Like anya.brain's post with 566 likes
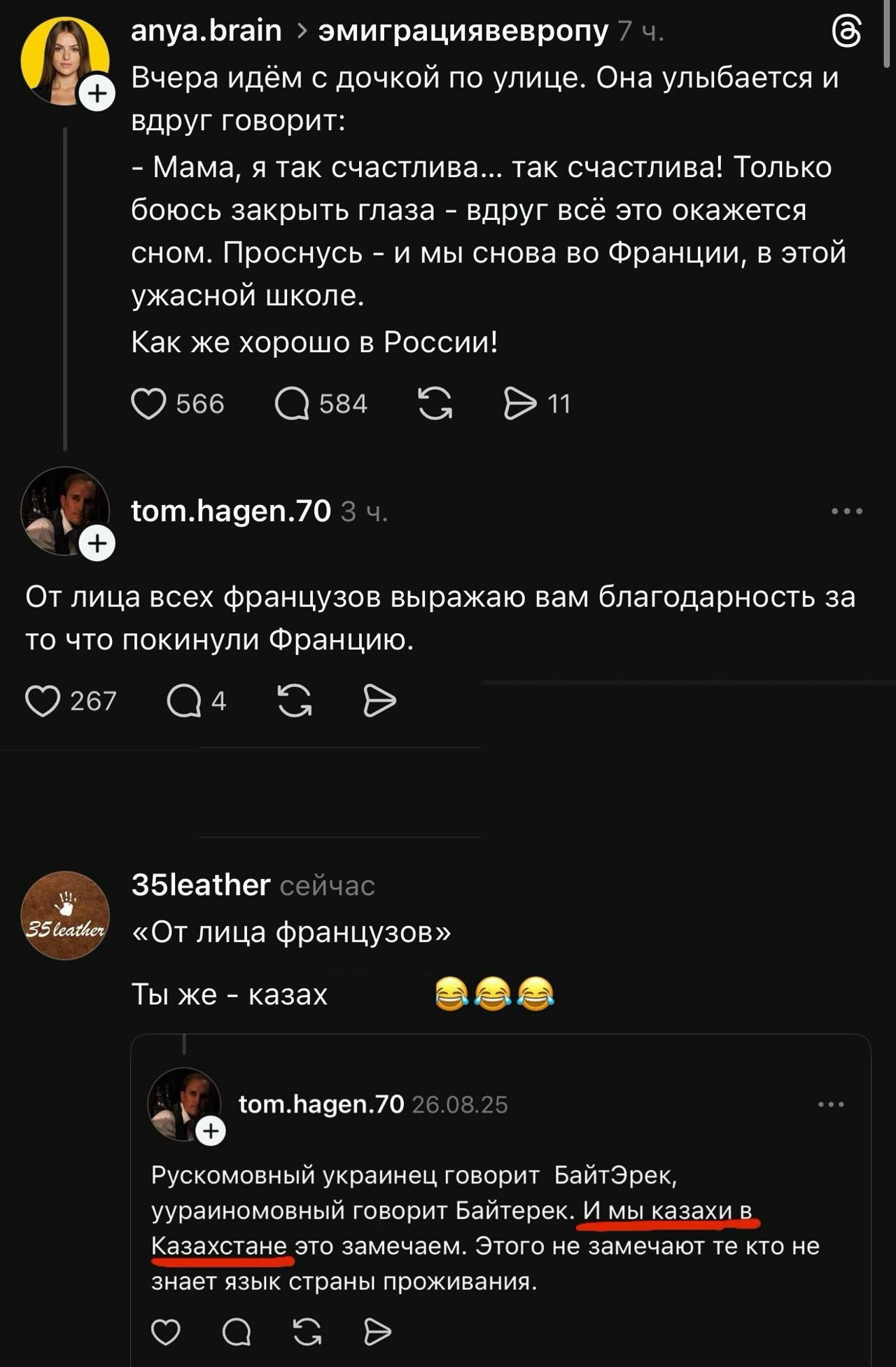Screen dimensions: 896x1367 pos(148,404)
